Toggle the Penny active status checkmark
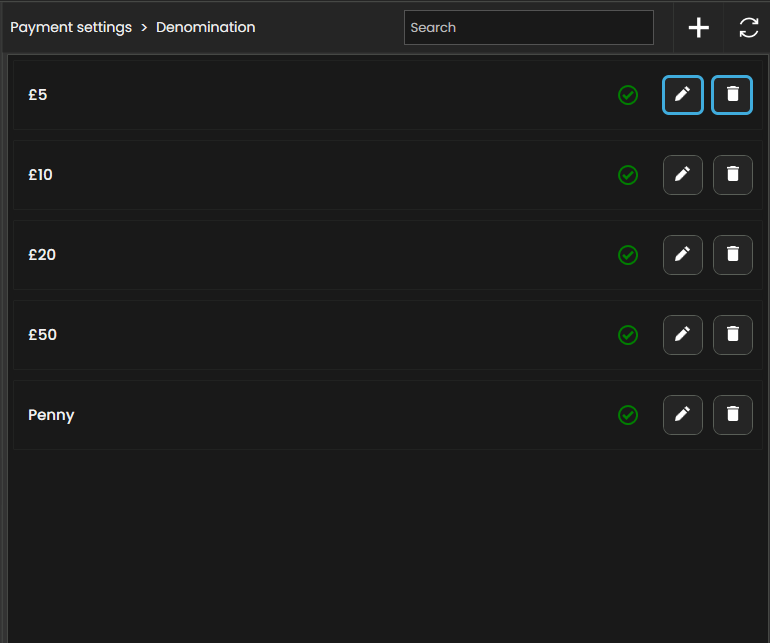The width and height of the screenshot is (770, 643). pos(628,415)
